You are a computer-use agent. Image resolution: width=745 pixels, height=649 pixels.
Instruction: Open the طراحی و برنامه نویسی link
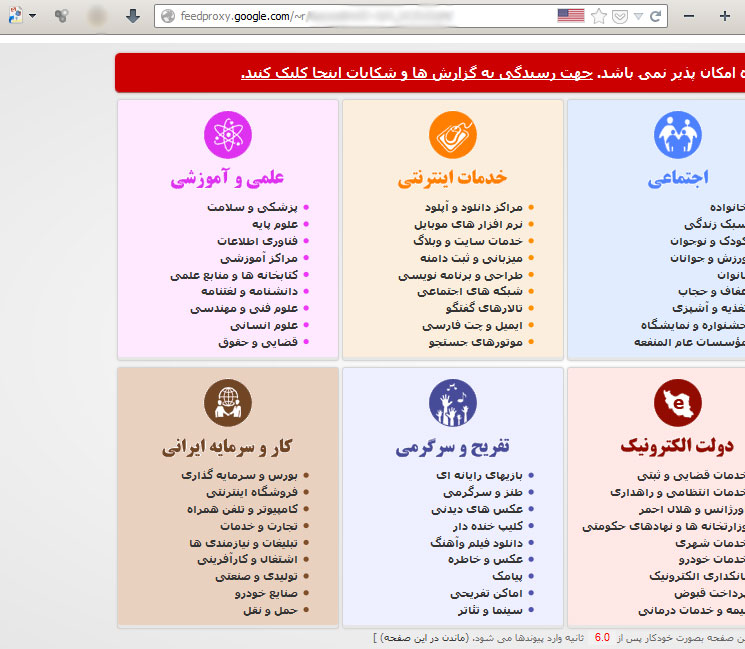(460, 275)
